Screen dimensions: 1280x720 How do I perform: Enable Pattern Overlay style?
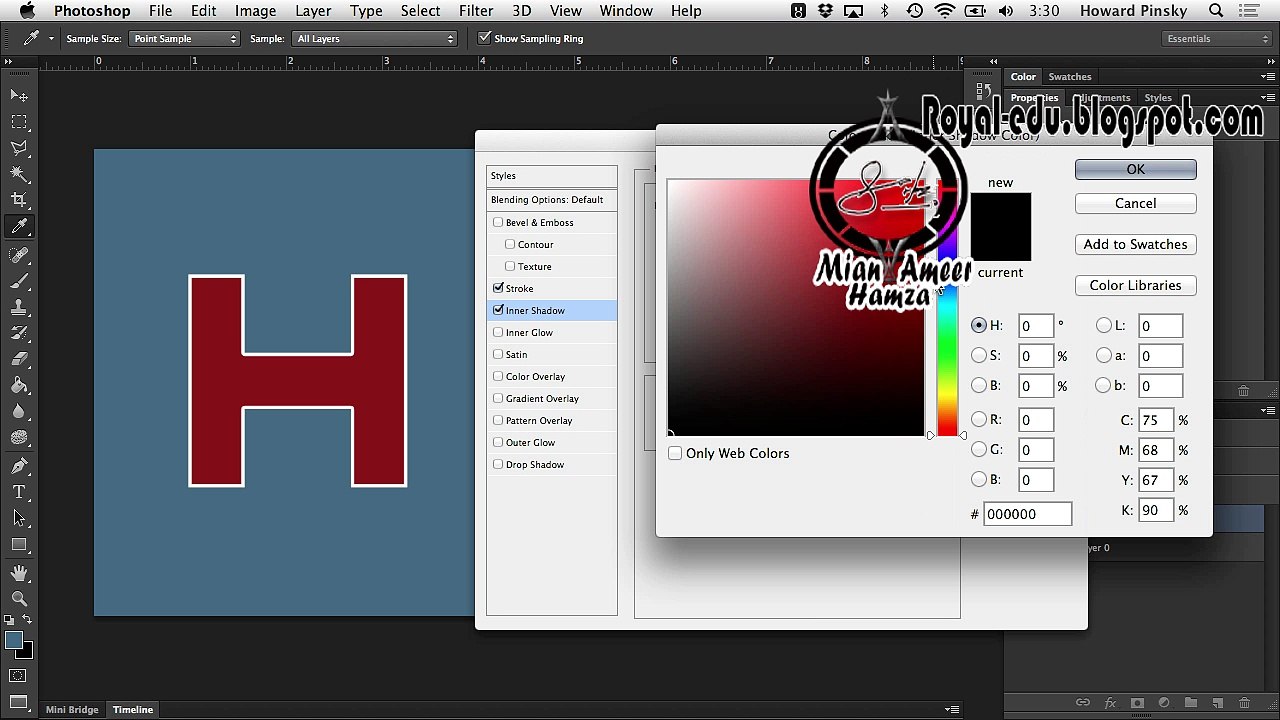coord(498,420)
